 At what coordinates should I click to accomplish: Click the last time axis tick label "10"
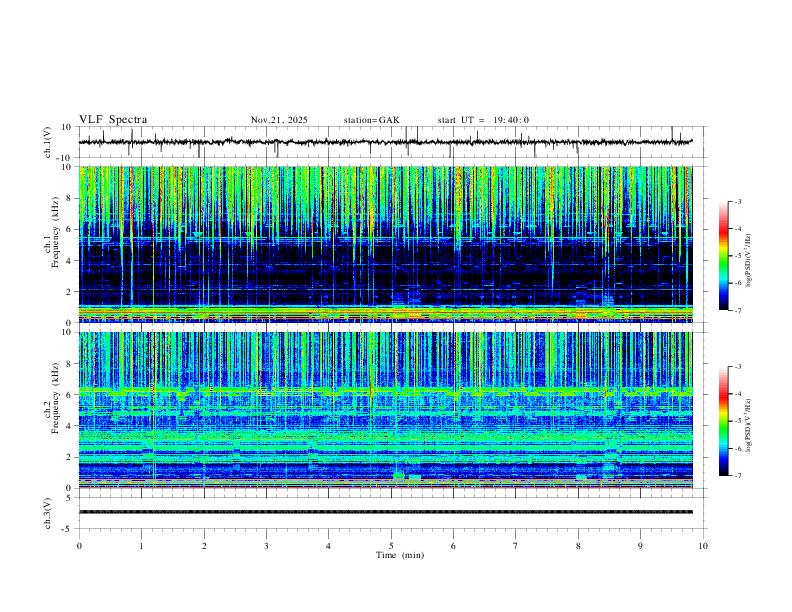tap(703, 546)
